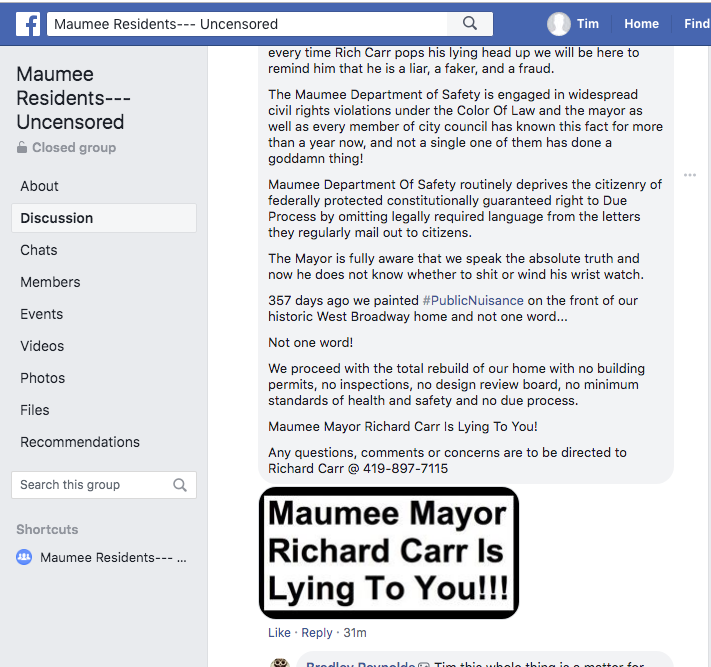
Task: Select the Discussion tab
Action: click(x=57, y=218)
